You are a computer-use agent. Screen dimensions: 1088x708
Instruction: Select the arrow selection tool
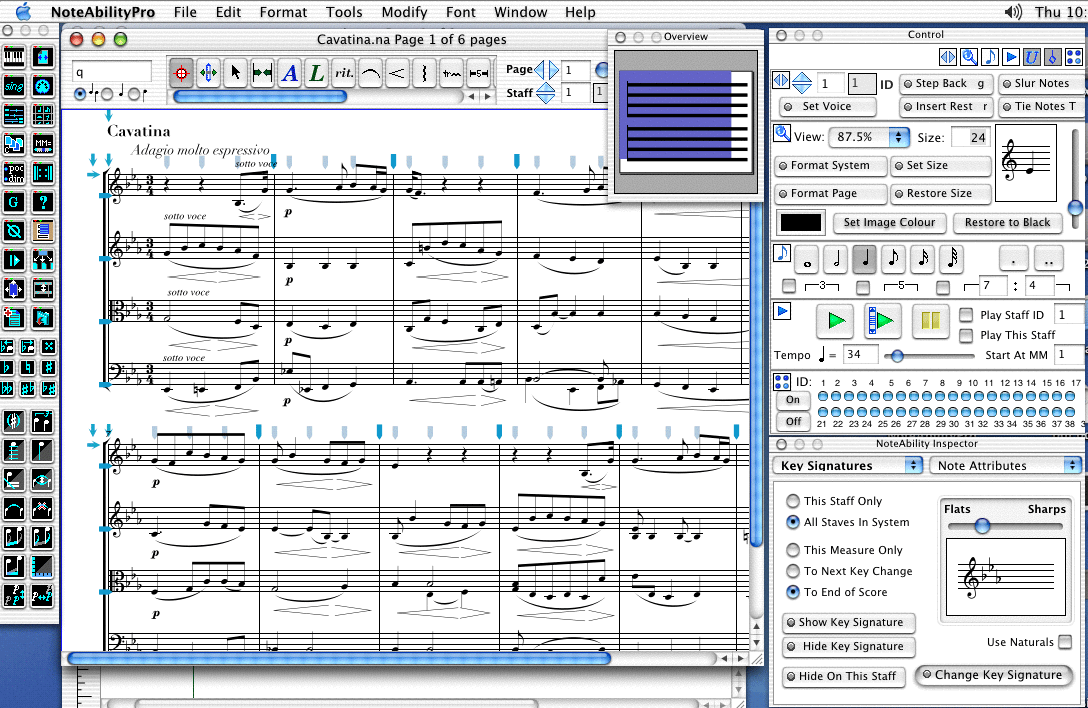click(x=235, y=74)
